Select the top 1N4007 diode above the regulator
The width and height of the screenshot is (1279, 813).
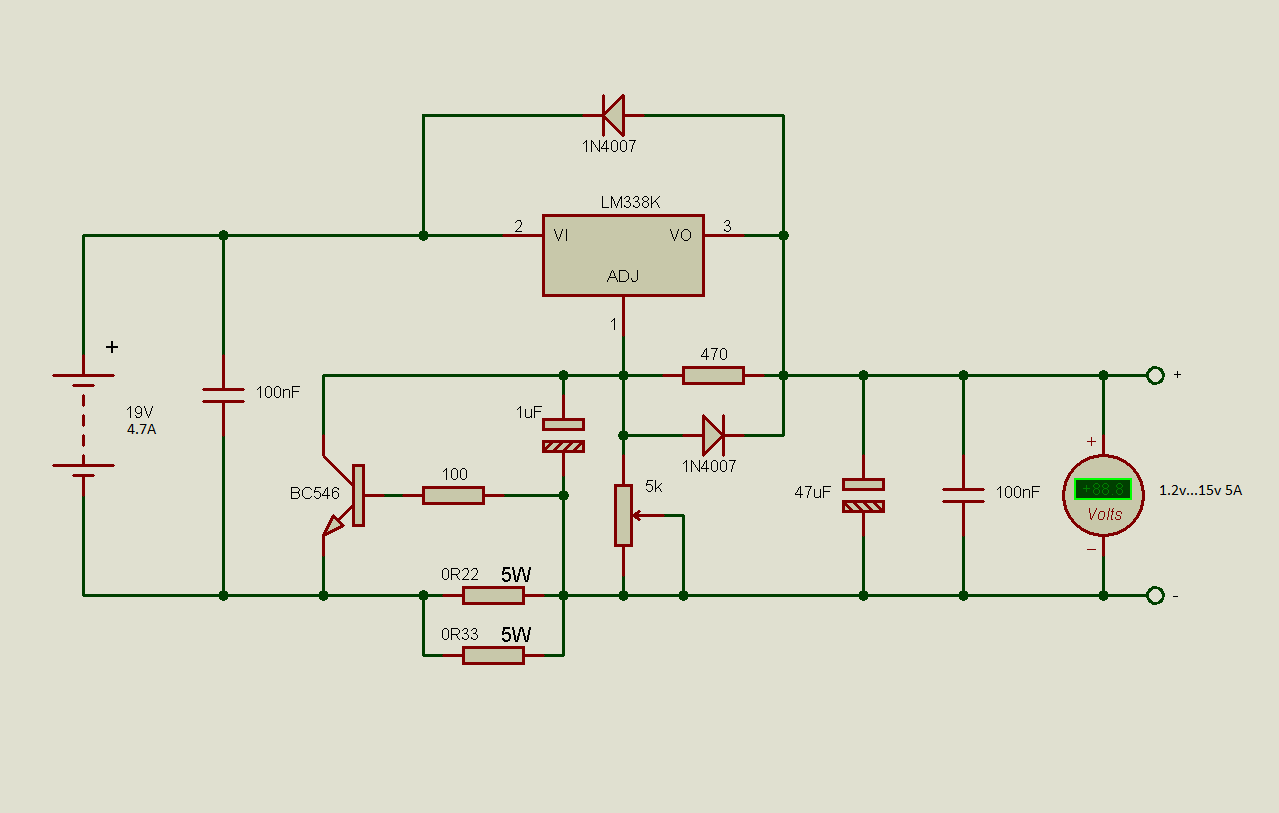pos(612,115)
